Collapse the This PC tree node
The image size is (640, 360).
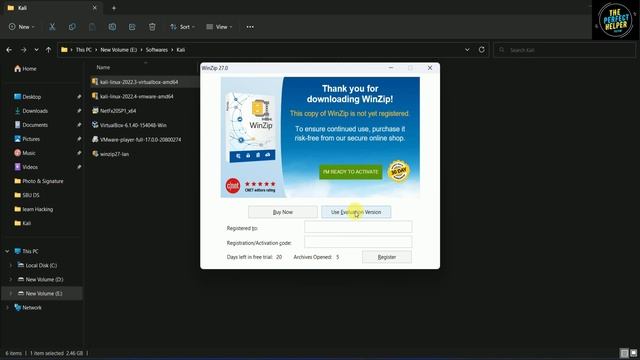point(7,251)
